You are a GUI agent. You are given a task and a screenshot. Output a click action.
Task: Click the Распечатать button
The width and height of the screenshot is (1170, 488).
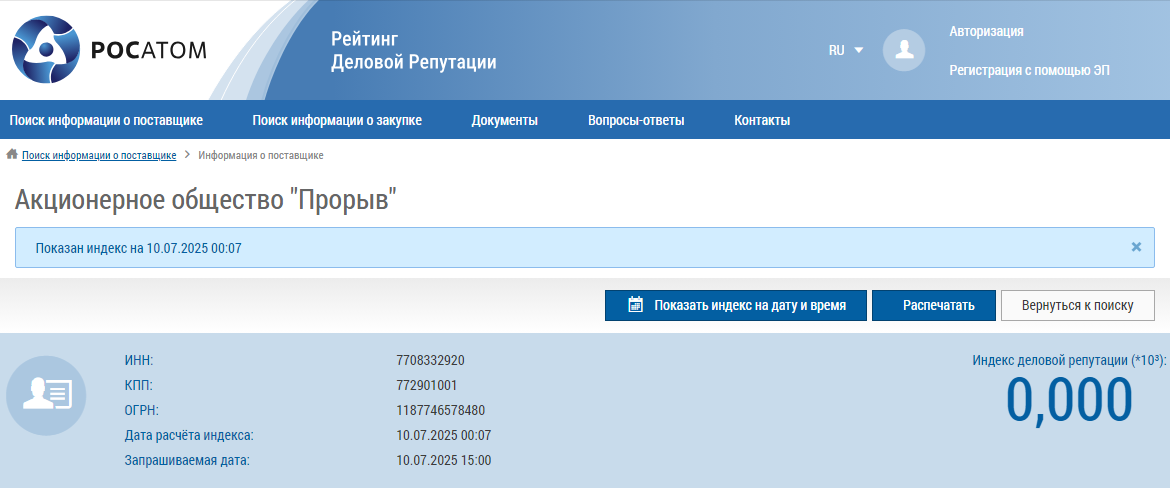tap(933, 305)
